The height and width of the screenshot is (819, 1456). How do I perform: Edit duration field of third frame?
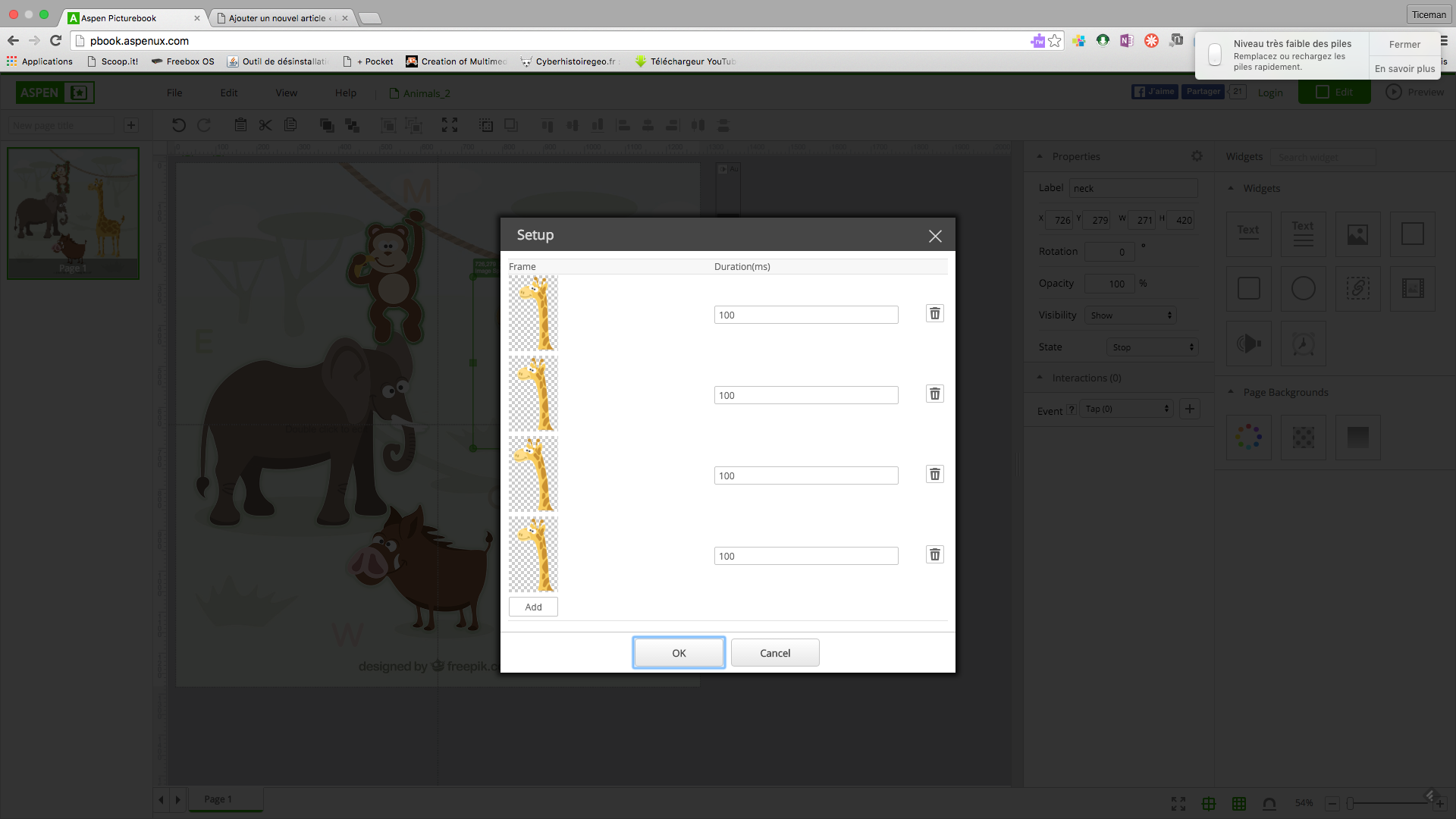pos(806,475)
